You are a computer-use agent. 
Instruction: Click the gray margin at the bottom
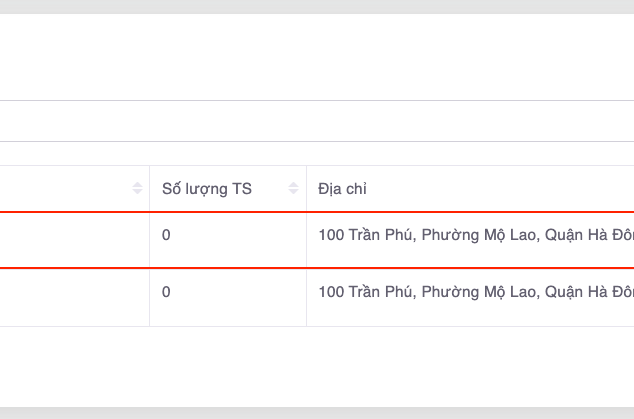(x=300, y=412)
